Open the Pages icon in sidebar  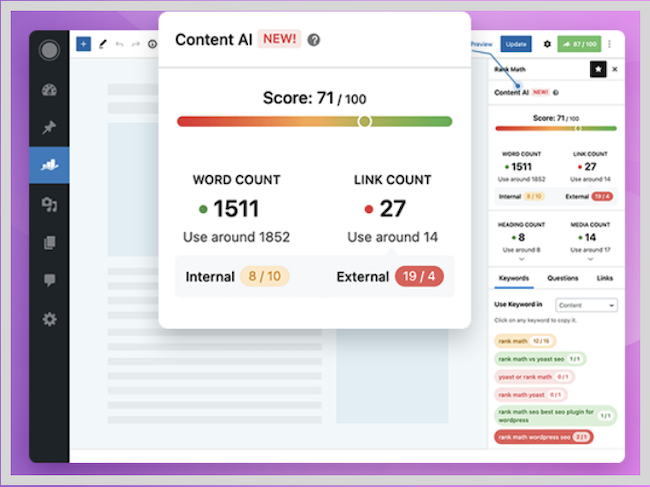[49, 242]
